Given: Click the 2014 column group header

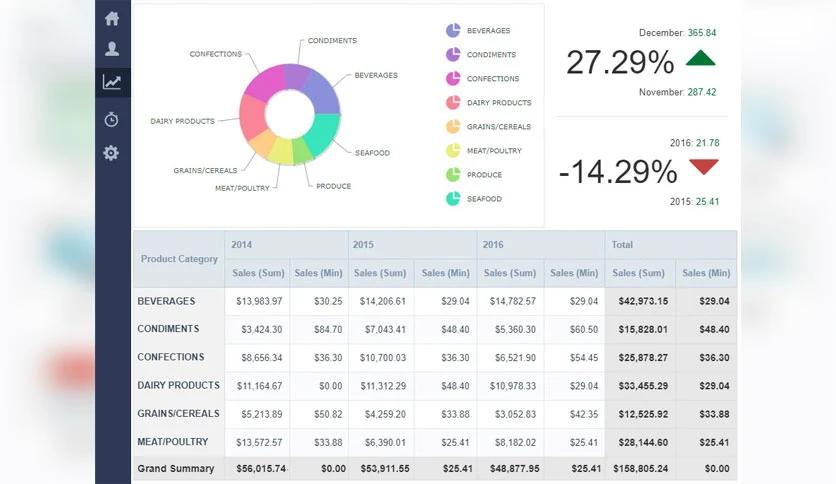Looking at the screenshot, I should 286,245.
